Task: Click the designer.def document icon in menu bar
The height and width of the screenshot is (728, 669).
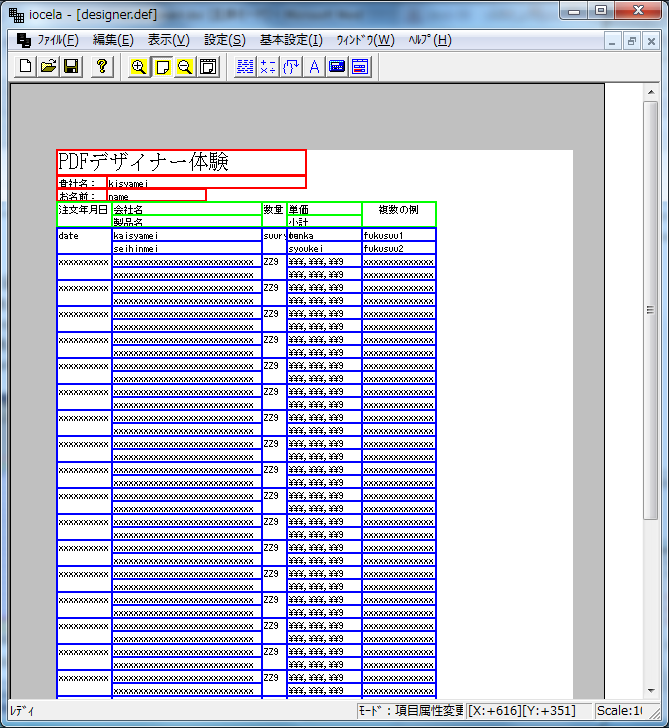Action: click(x=23, y=40)
